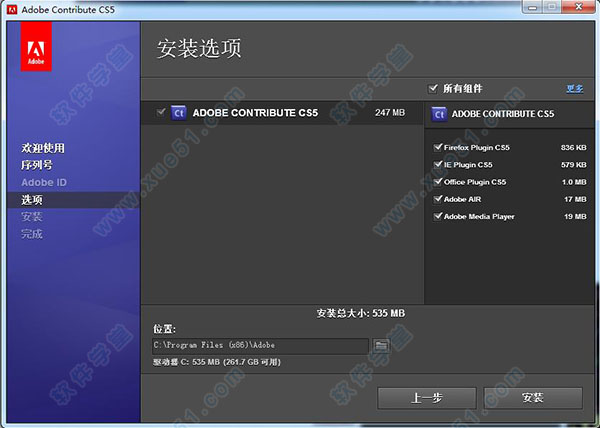Click the 579 KB size value
Viewport: 600px width, 428px height.
tap(574, 165)
